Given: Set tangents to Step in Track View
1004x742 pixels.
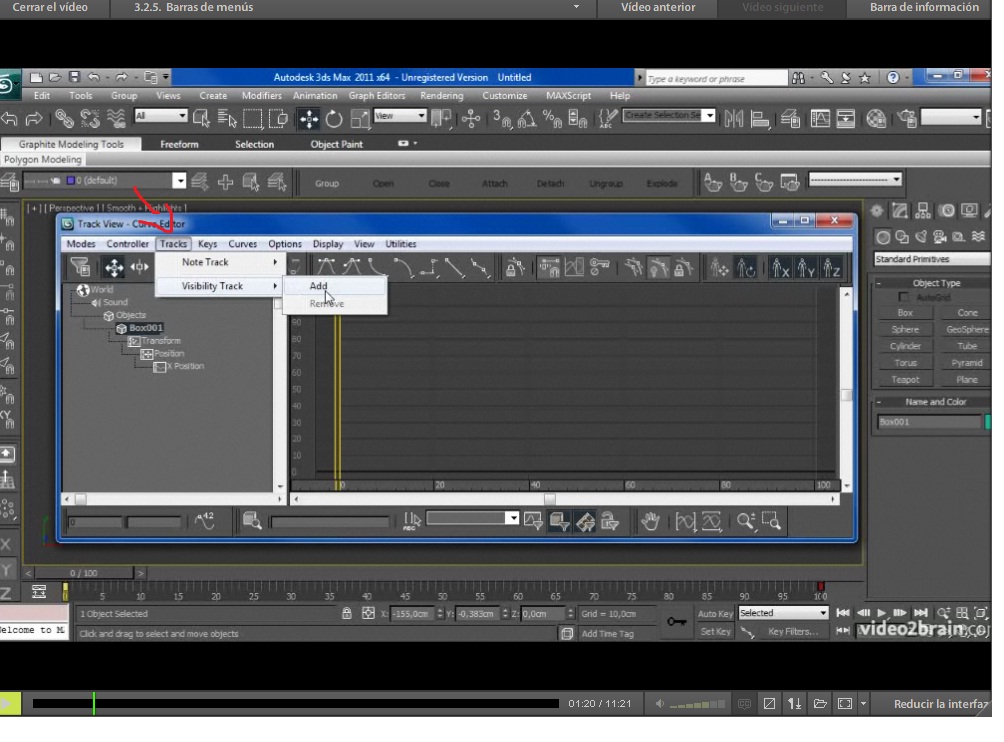Looking at the screenshot, I should tap(430, 267).
